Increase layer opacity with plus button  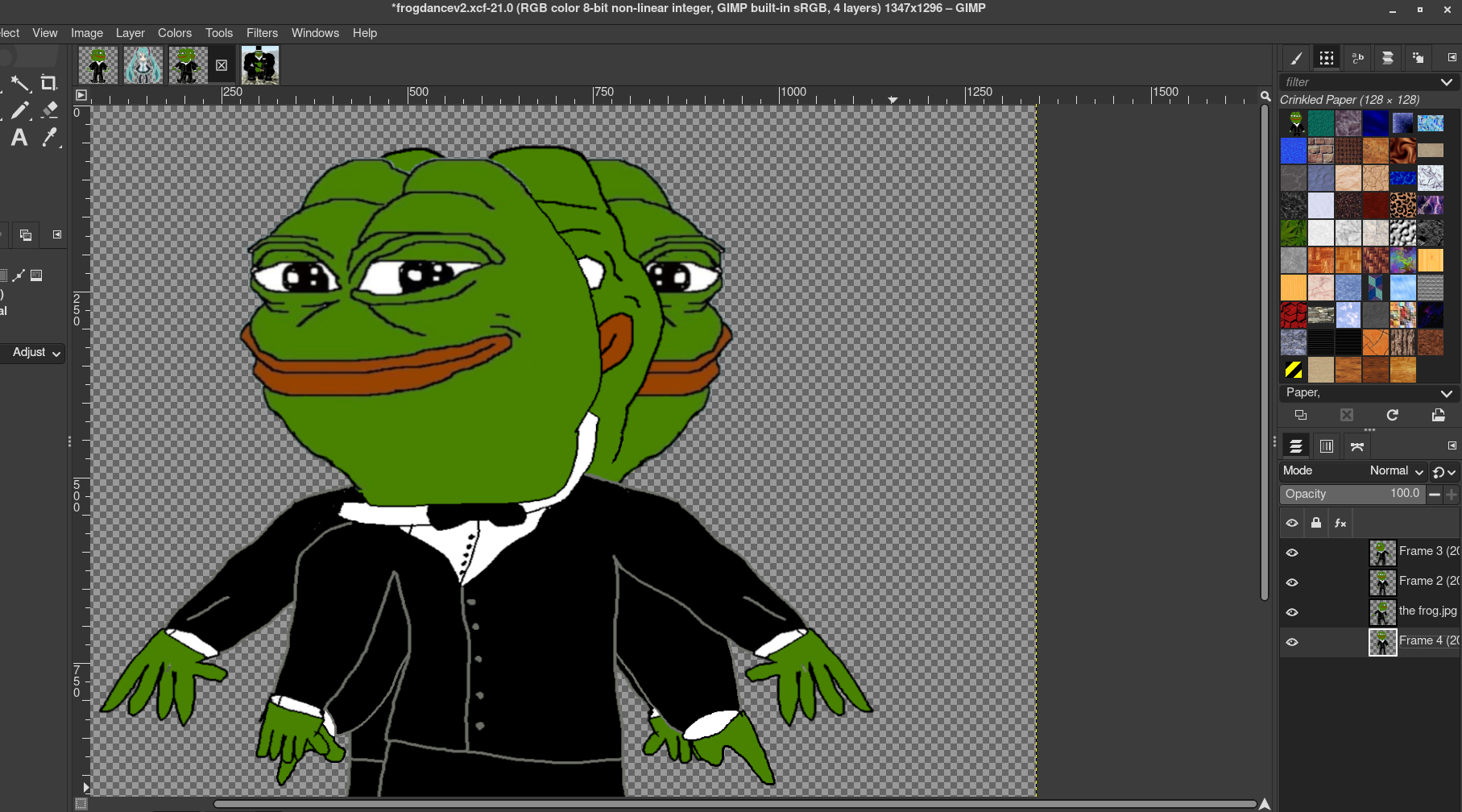click(x=1452, y=495)
